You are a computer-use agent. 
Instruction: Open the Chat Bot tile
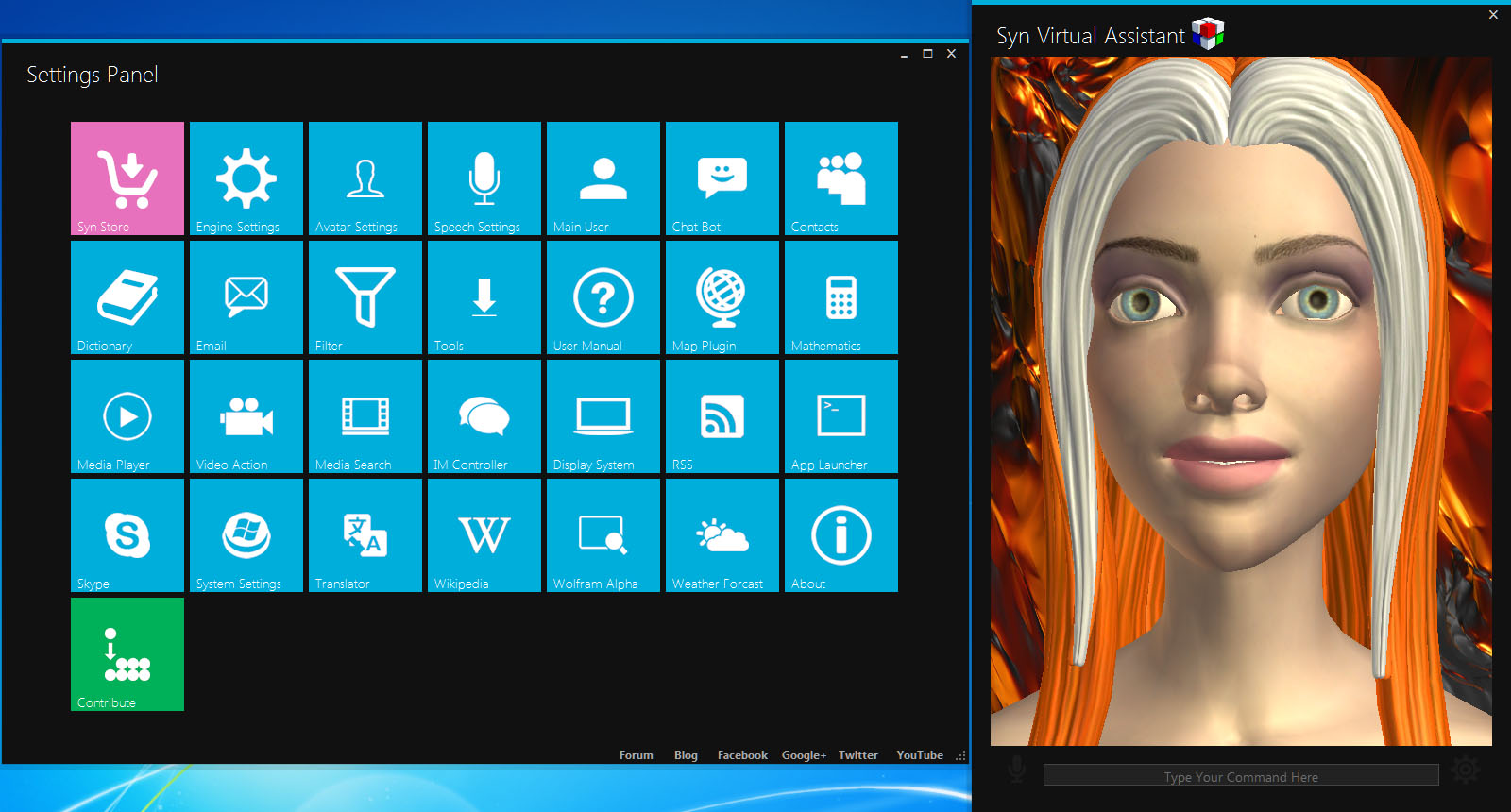(x=722, y=178)
